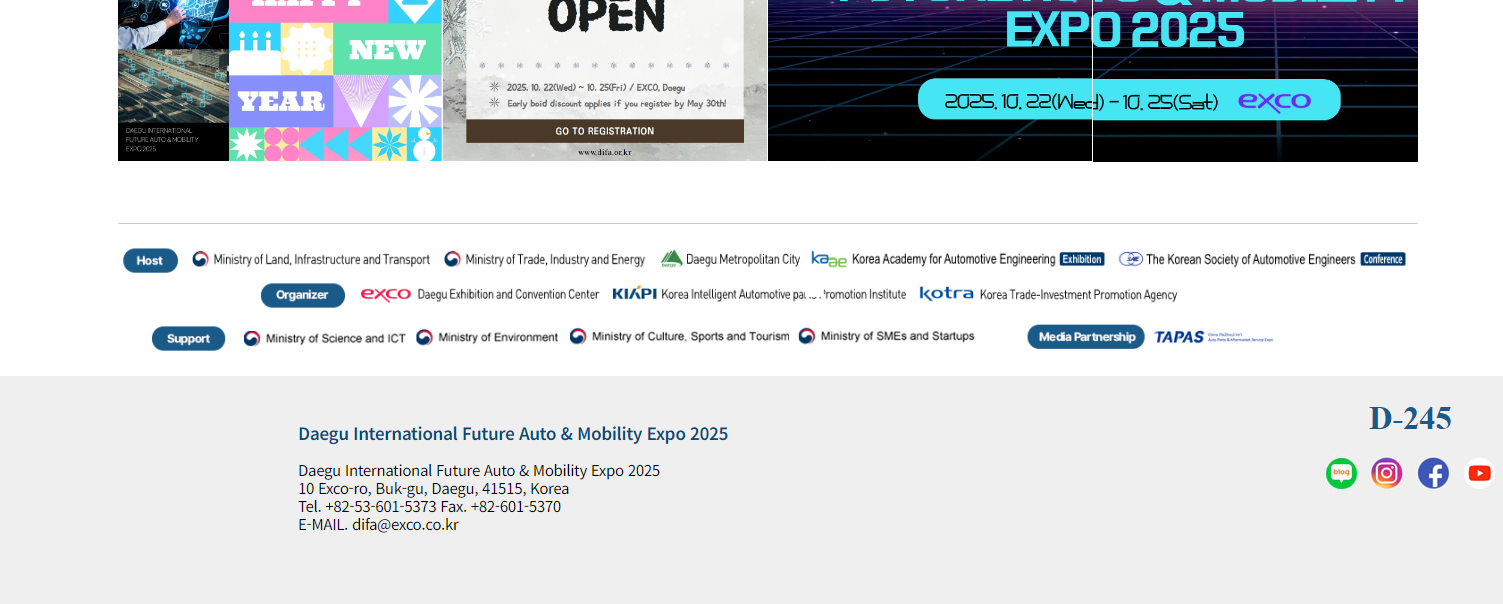Click Ministry of Science and ICT text

336,338
